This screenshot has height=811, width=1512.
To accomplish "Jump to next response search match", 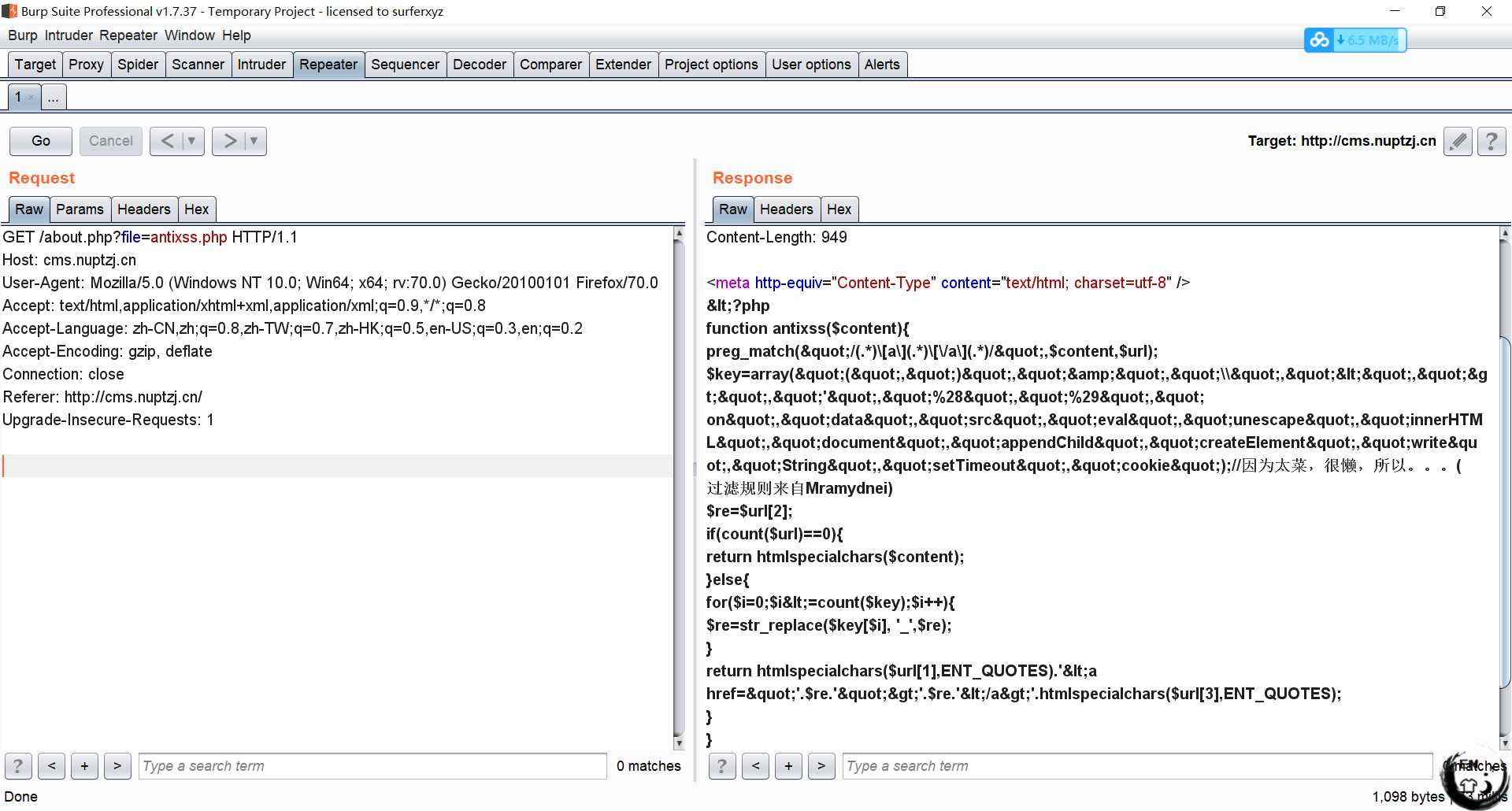I will (x=821, y=765).
